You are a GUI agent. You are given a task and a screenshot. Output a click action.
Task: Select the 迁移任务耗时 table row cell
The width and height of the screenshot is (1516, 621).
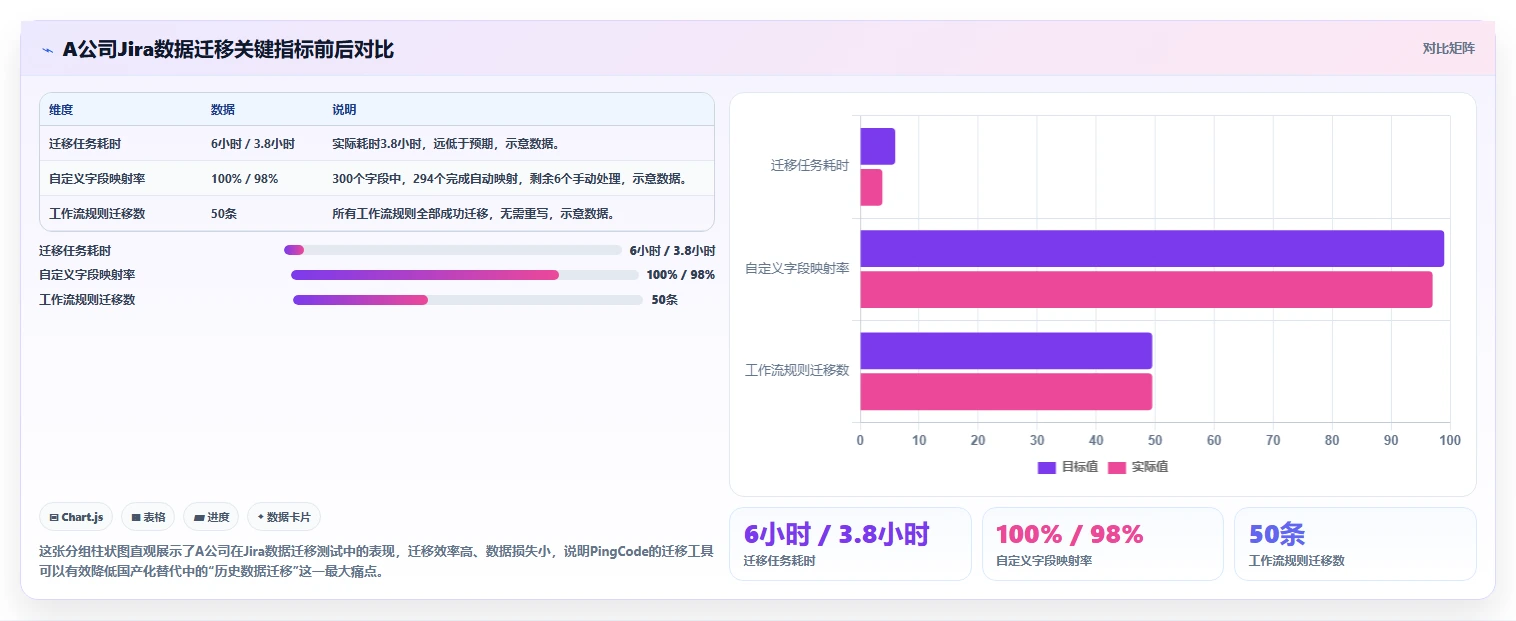(85, 144)
